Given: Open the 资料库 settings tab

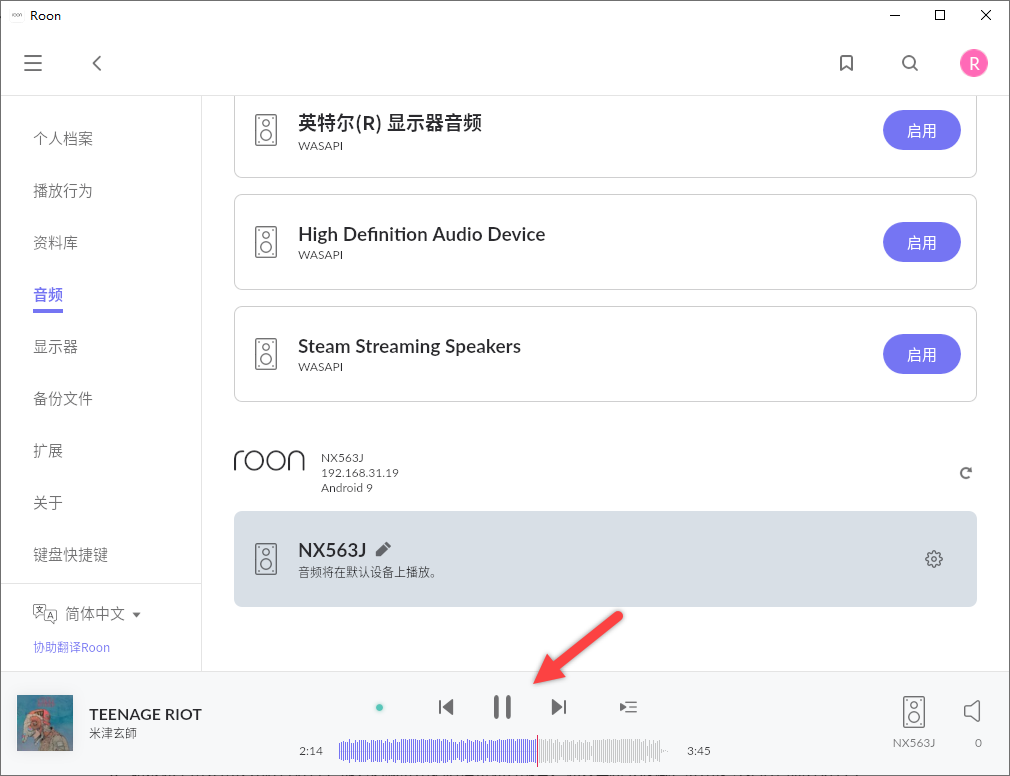Looking at the screenshot, I should pos(55,243).
